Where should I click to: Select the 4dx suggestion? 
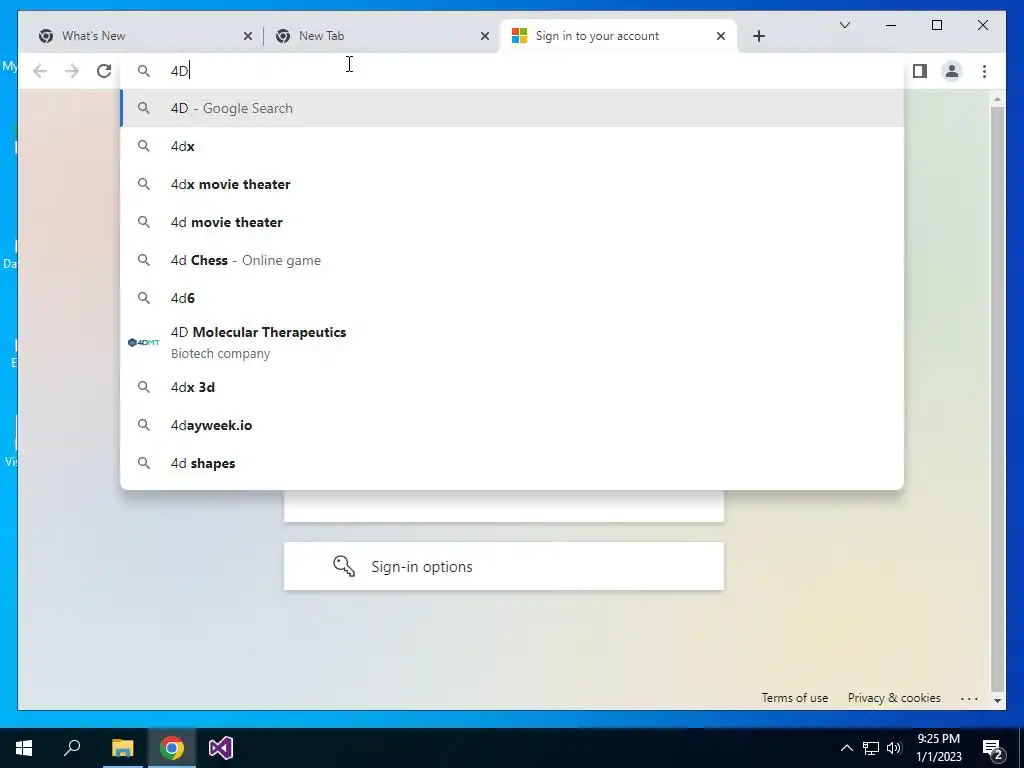click(513, 146)
